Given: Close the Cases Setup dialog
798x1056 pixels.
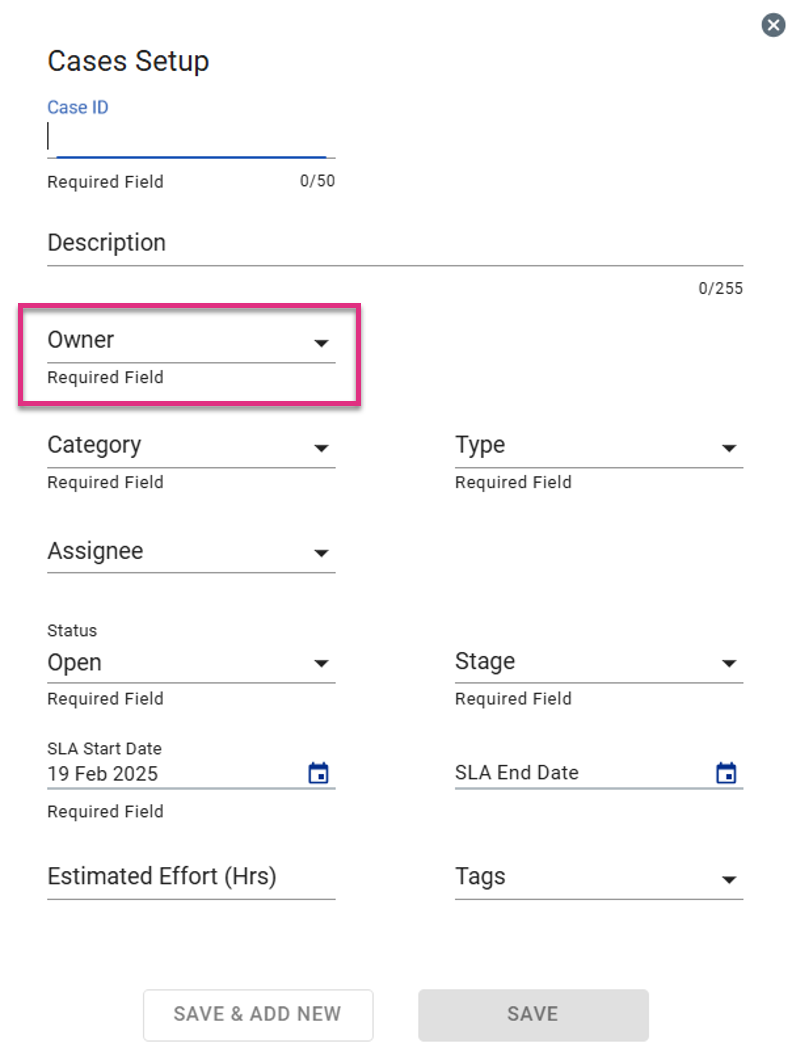Looking at the screenshot, I should tap(773, 26).
